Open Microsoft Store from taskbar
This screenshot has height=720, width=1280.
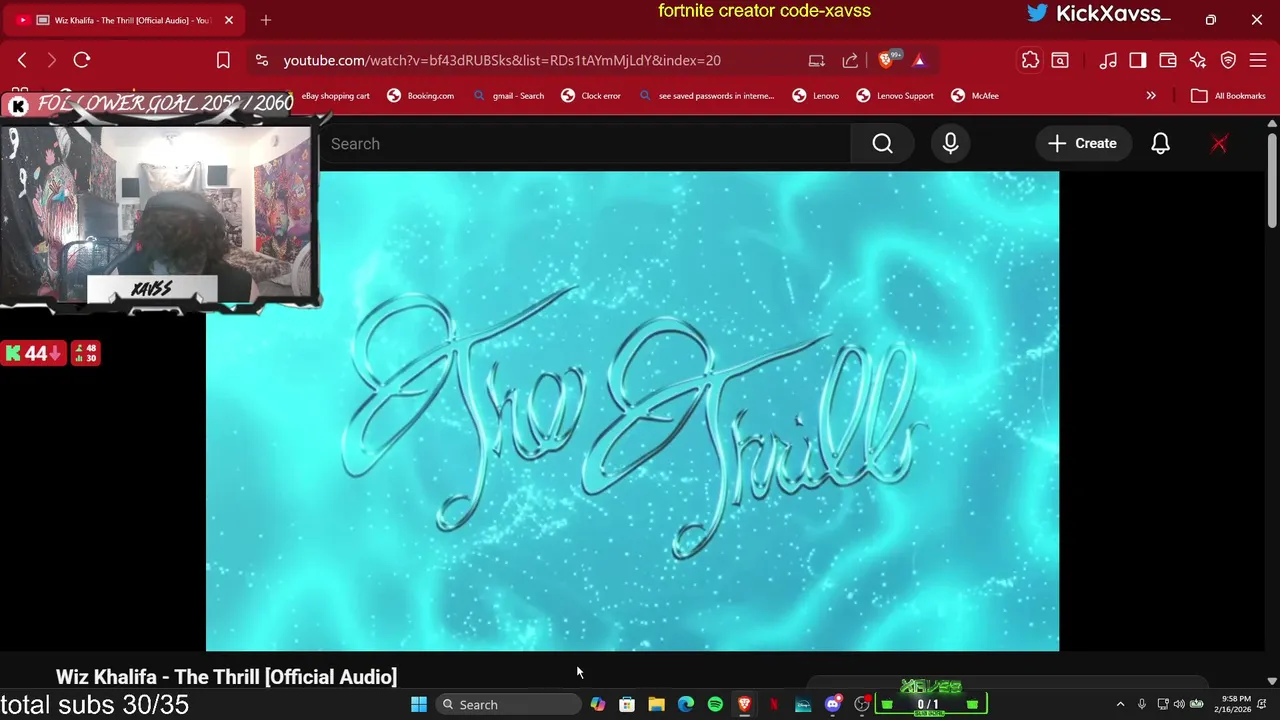pos(627,704)
